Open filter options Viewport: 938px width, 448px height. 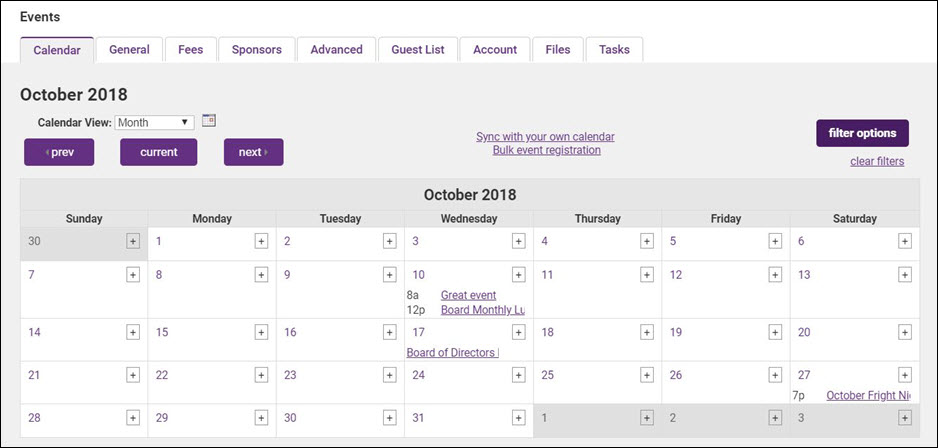pyautogui.click(x=862, y=133)
